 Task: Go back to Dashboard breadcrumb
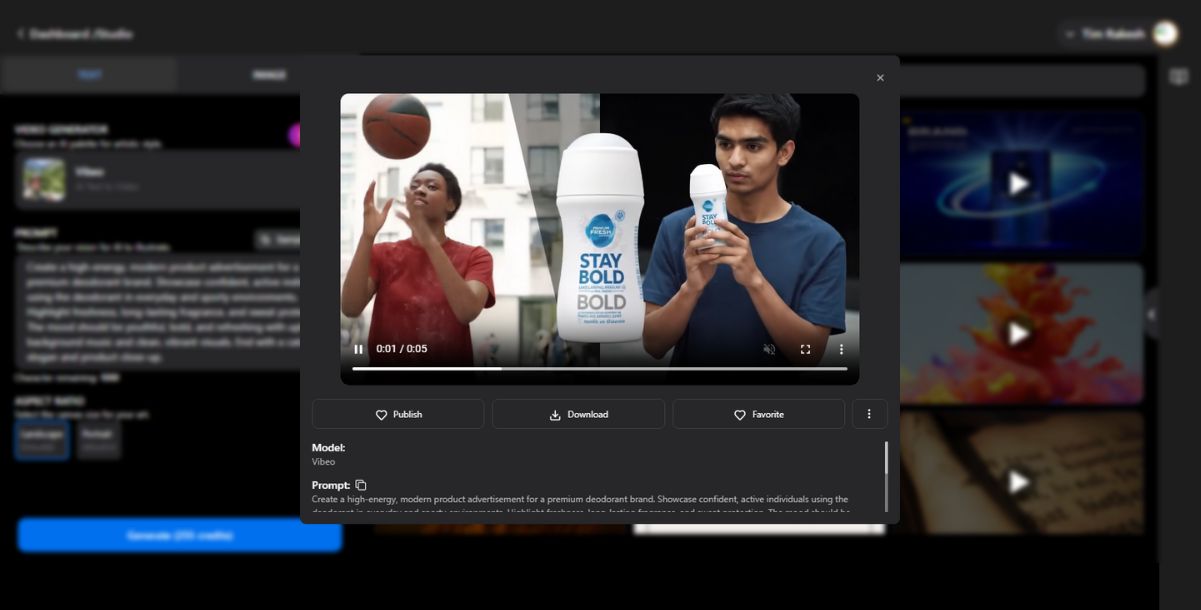(x=74, y=34)
